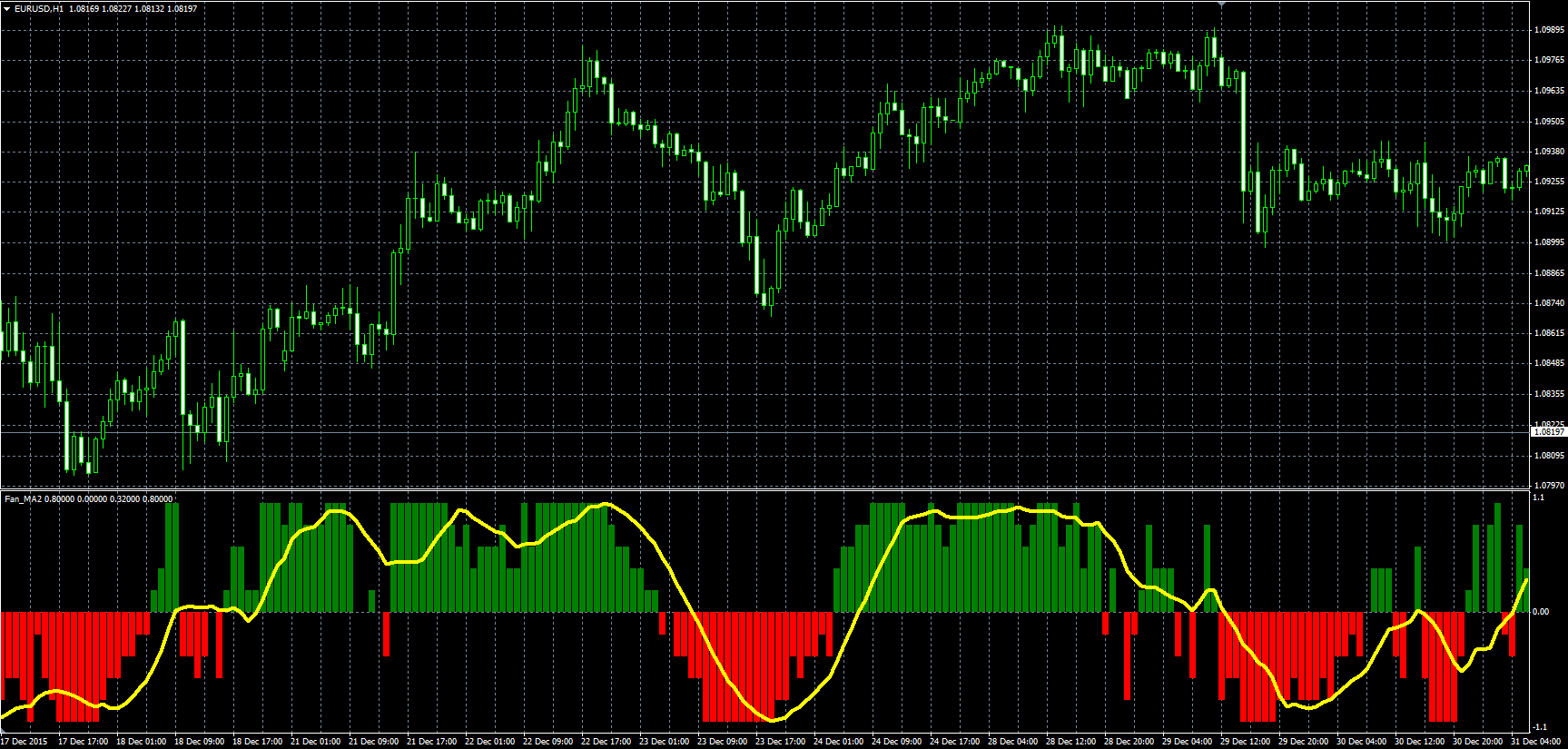The width and height of the screenshot is (1568, 749).
Task: Click time axis label 21 Dec 01:00
Action: point(315,742)
